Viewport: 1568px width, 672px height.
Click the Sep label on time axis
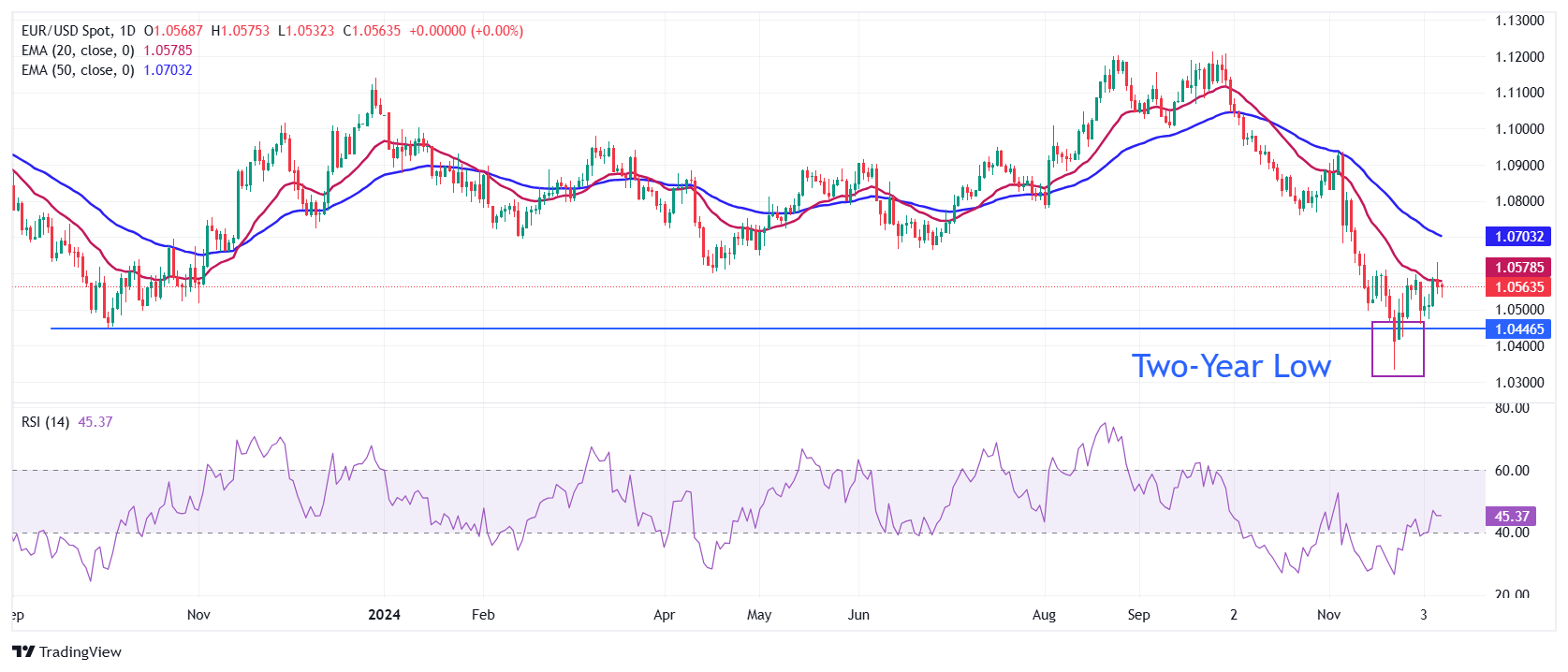tap(1138, 615)
